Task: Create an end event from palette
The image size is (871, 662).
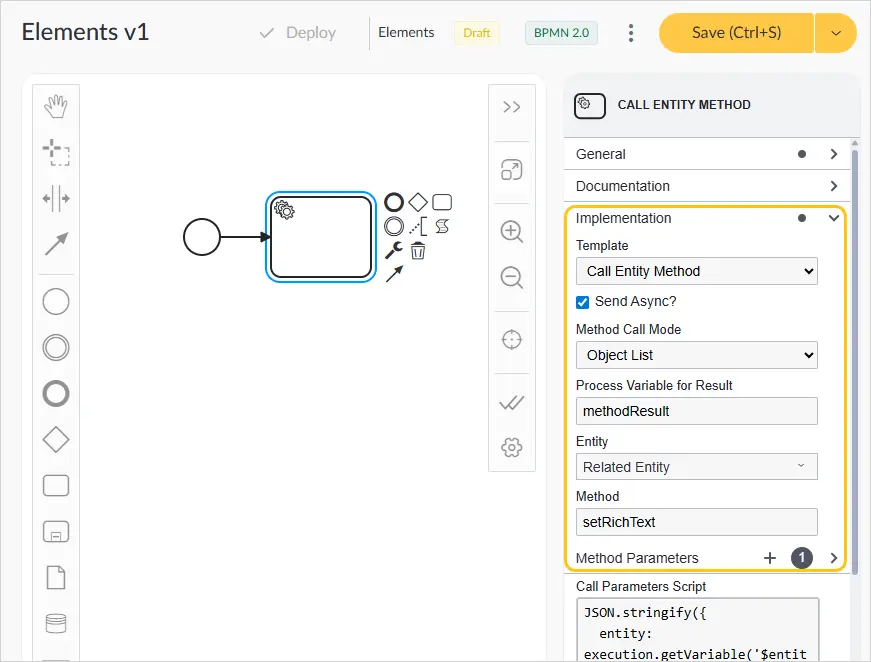Action: (x=56, y=394)
